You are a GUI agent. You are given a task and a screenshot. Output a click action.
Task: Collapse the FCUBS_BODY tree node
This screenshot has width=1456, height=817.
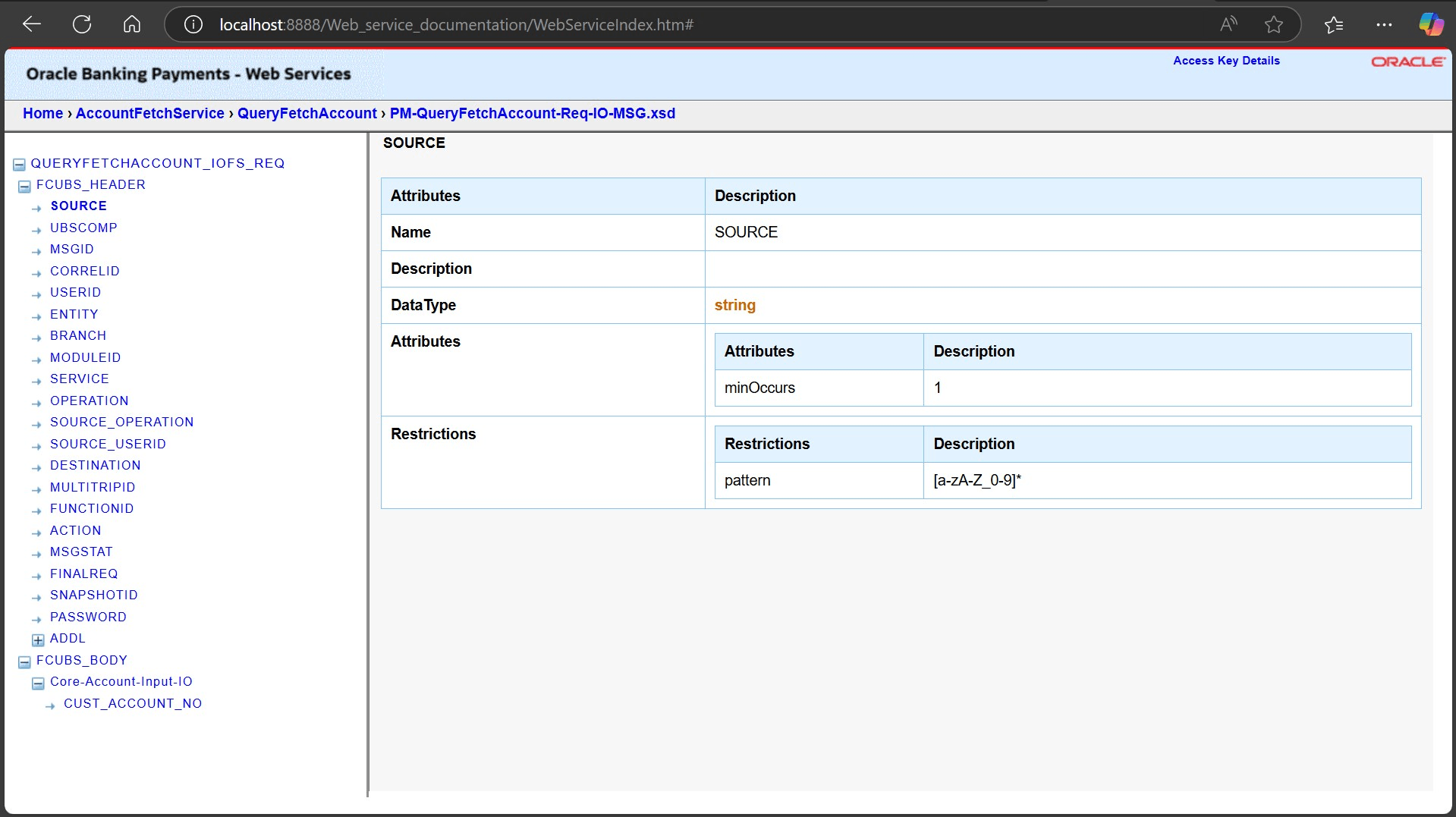click(24, 661)
